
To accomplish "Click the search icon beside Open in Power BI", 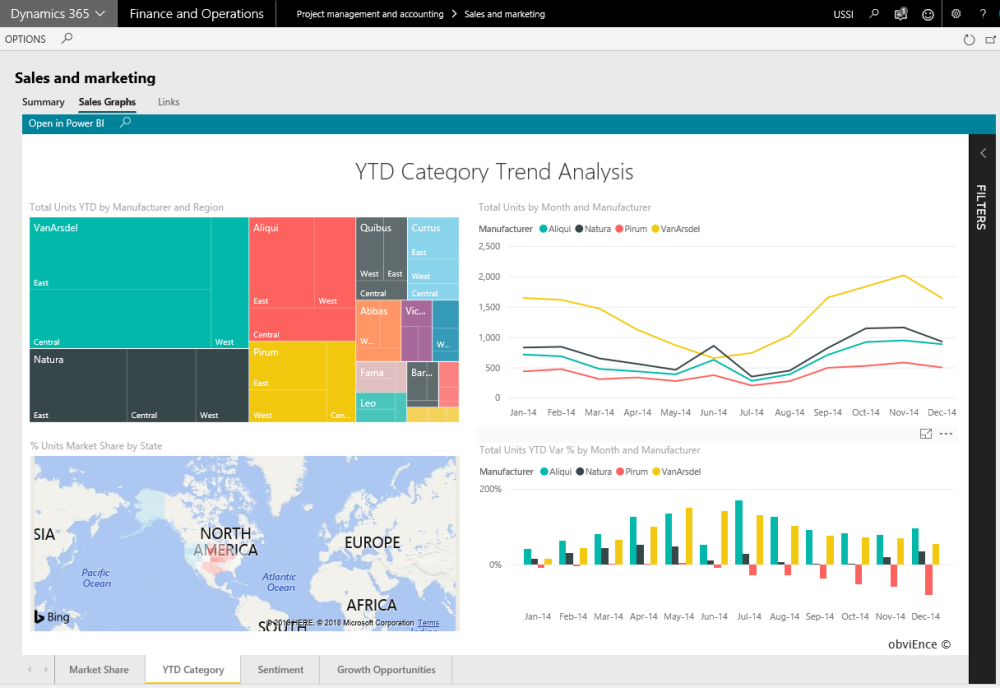I will (126, 122).
